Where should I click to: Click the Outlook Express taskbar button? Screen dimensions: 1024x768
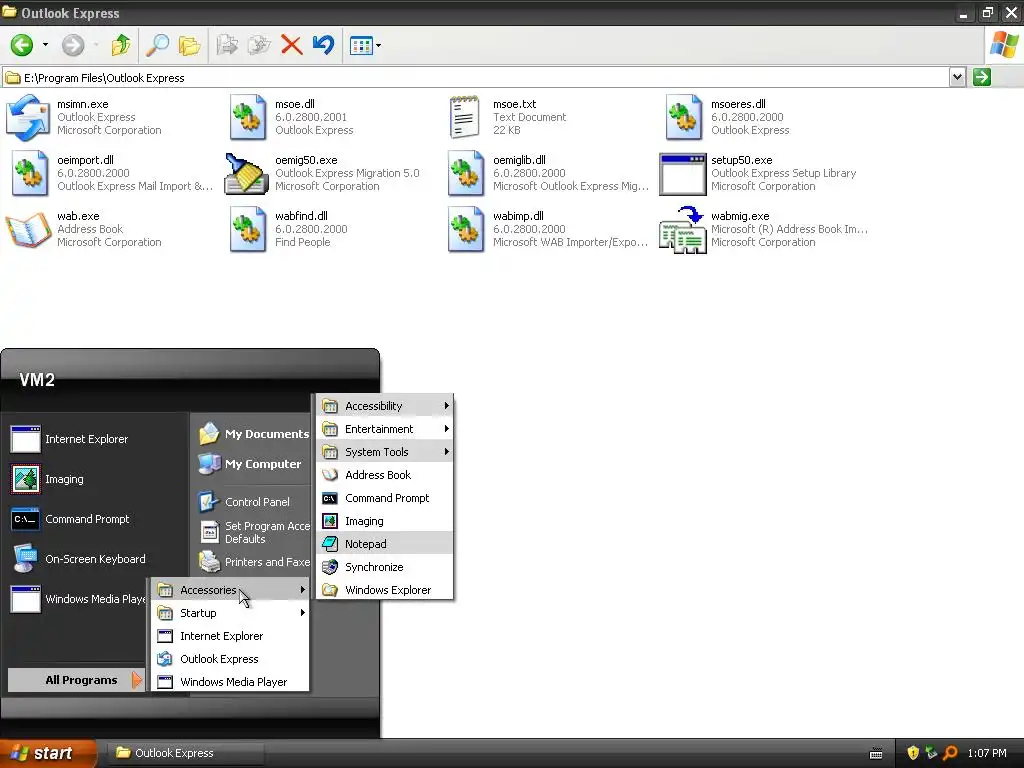point(185,753)
